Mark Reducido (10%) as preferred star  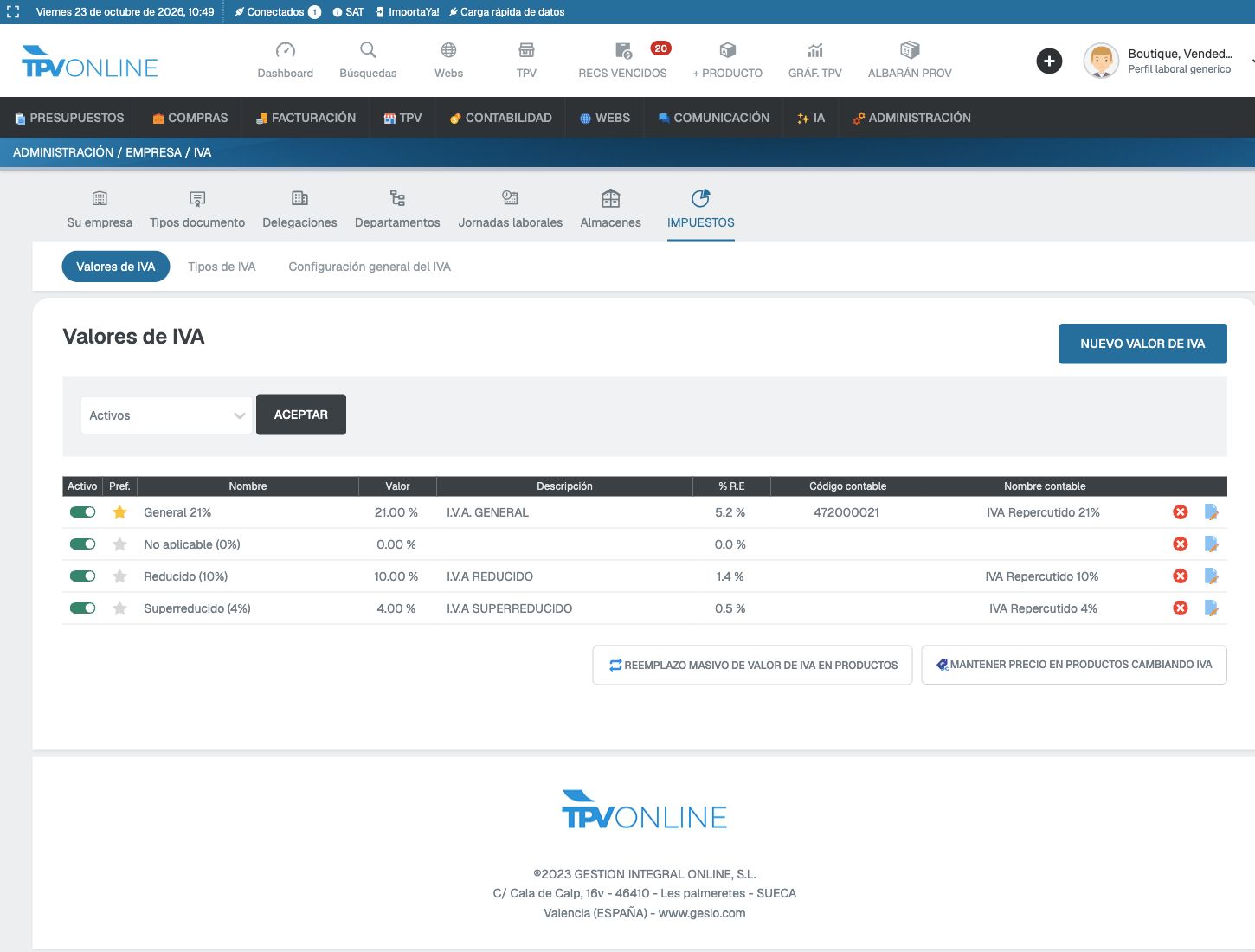click(x=119, y=576)
